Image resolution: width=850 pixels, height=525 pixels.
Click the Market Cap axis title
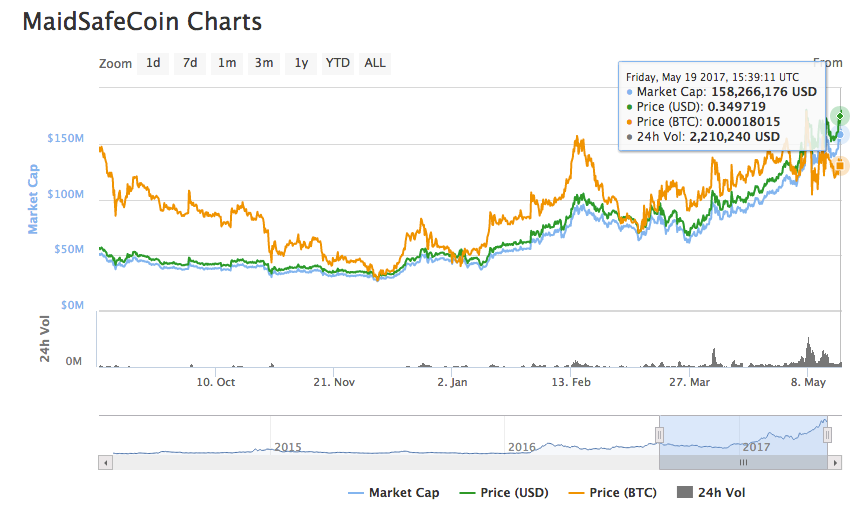point(33,199)
